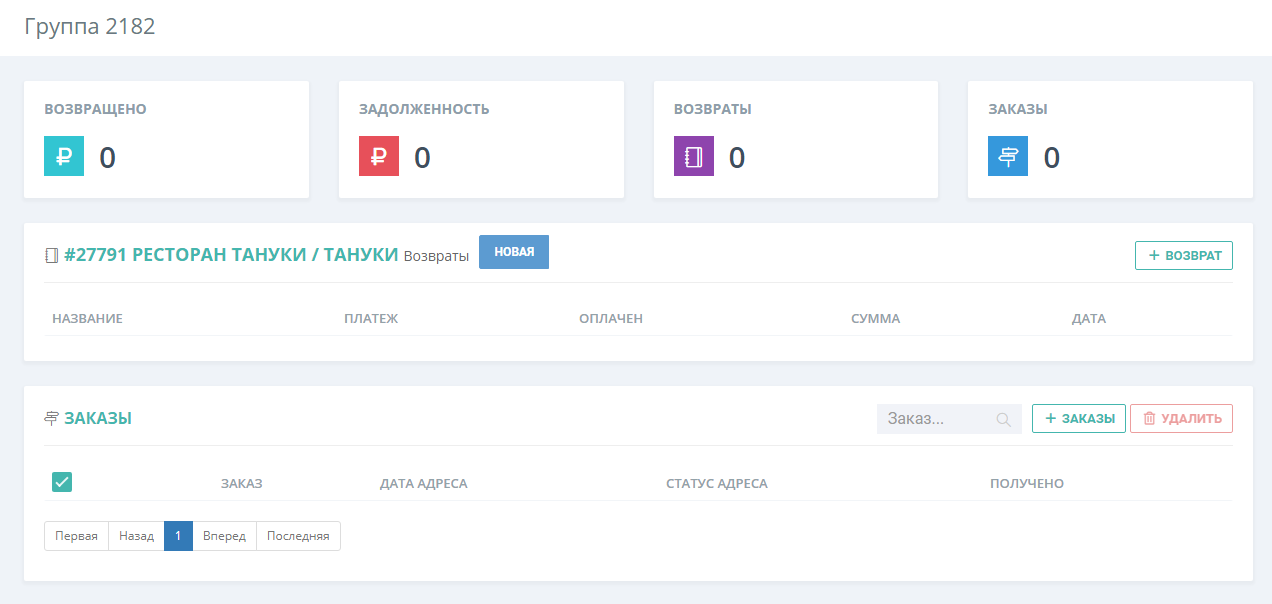Click the blue signpost icon under Заказы card
The image size is (1272, 604).
(1008, 156)
